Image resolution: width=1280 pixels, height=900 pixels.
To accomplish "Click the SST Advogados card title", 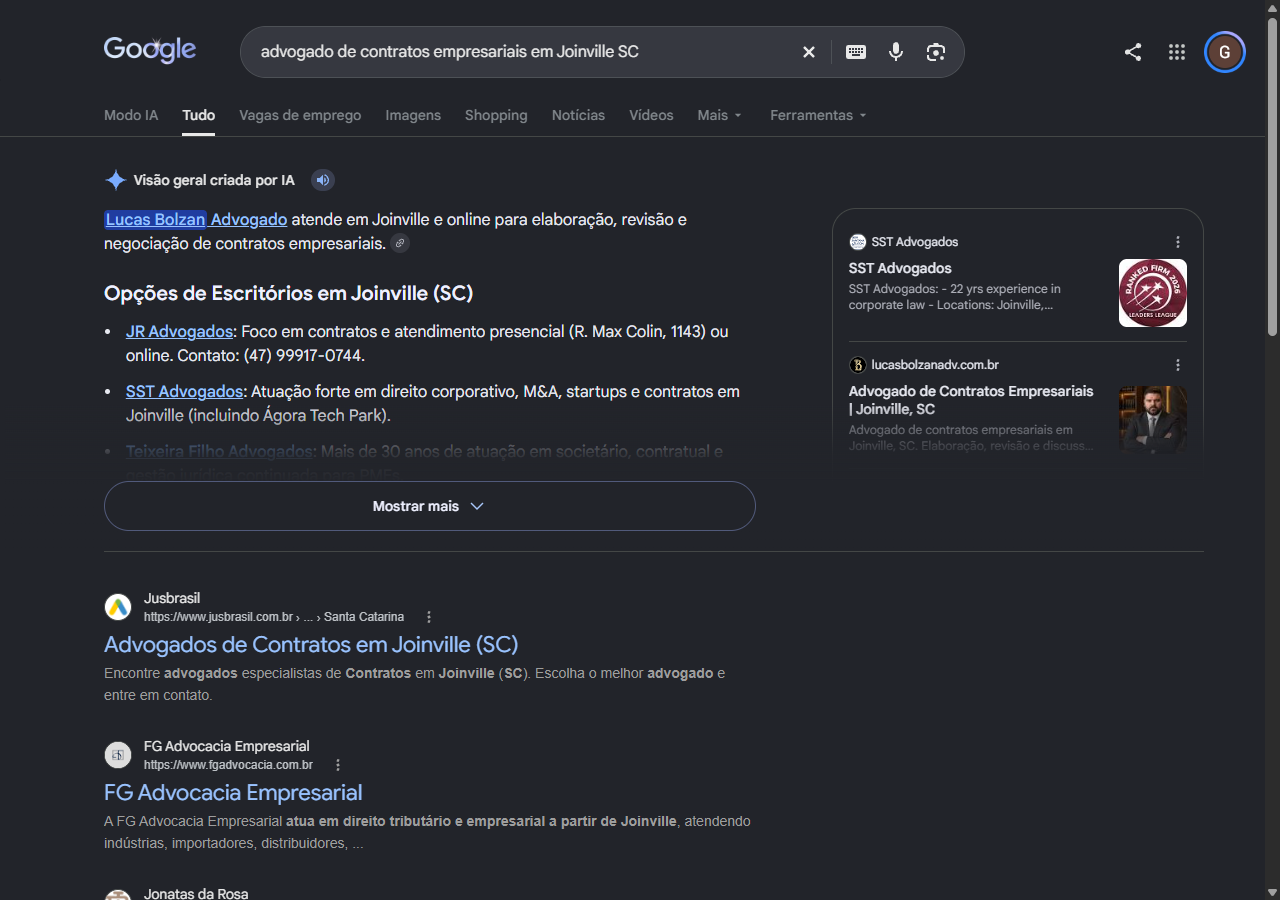I will click(900, 268).
